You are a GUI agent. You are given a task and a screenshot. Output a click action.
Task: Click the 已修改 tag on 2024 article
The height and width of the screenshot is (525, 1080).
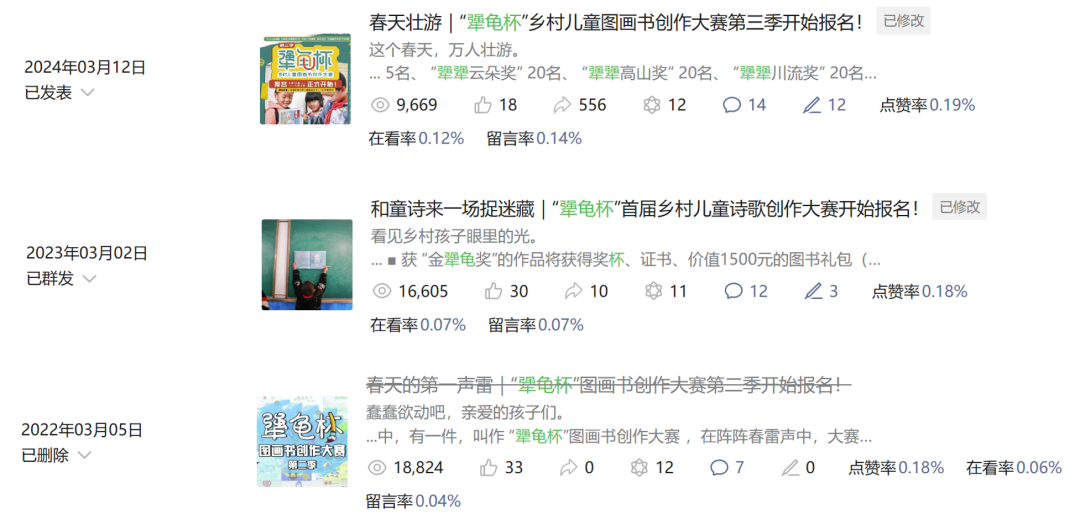pos(903,21)
